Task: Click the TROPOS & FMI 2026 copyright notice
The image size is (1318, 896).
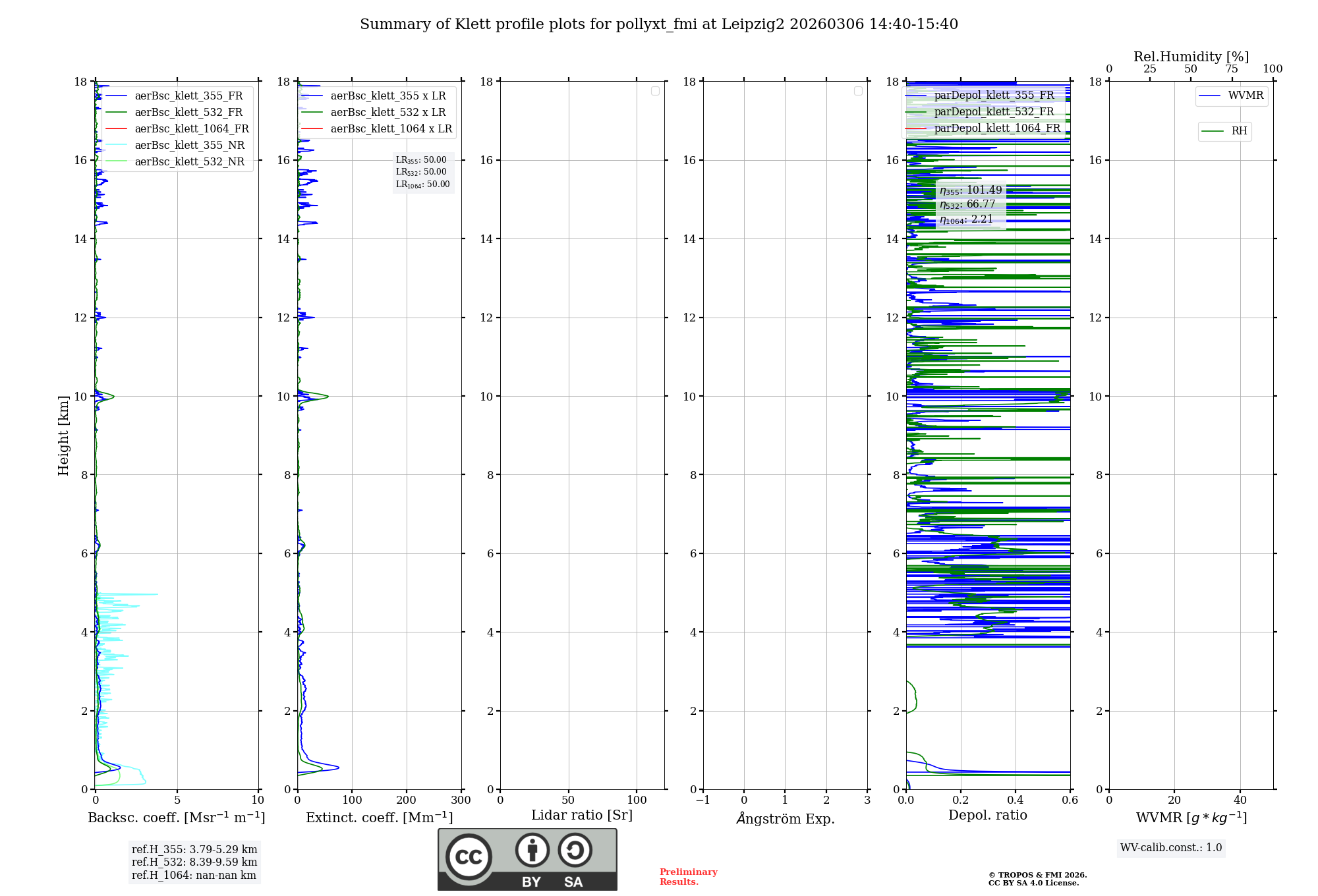Action: click(x=1037, y=875)
